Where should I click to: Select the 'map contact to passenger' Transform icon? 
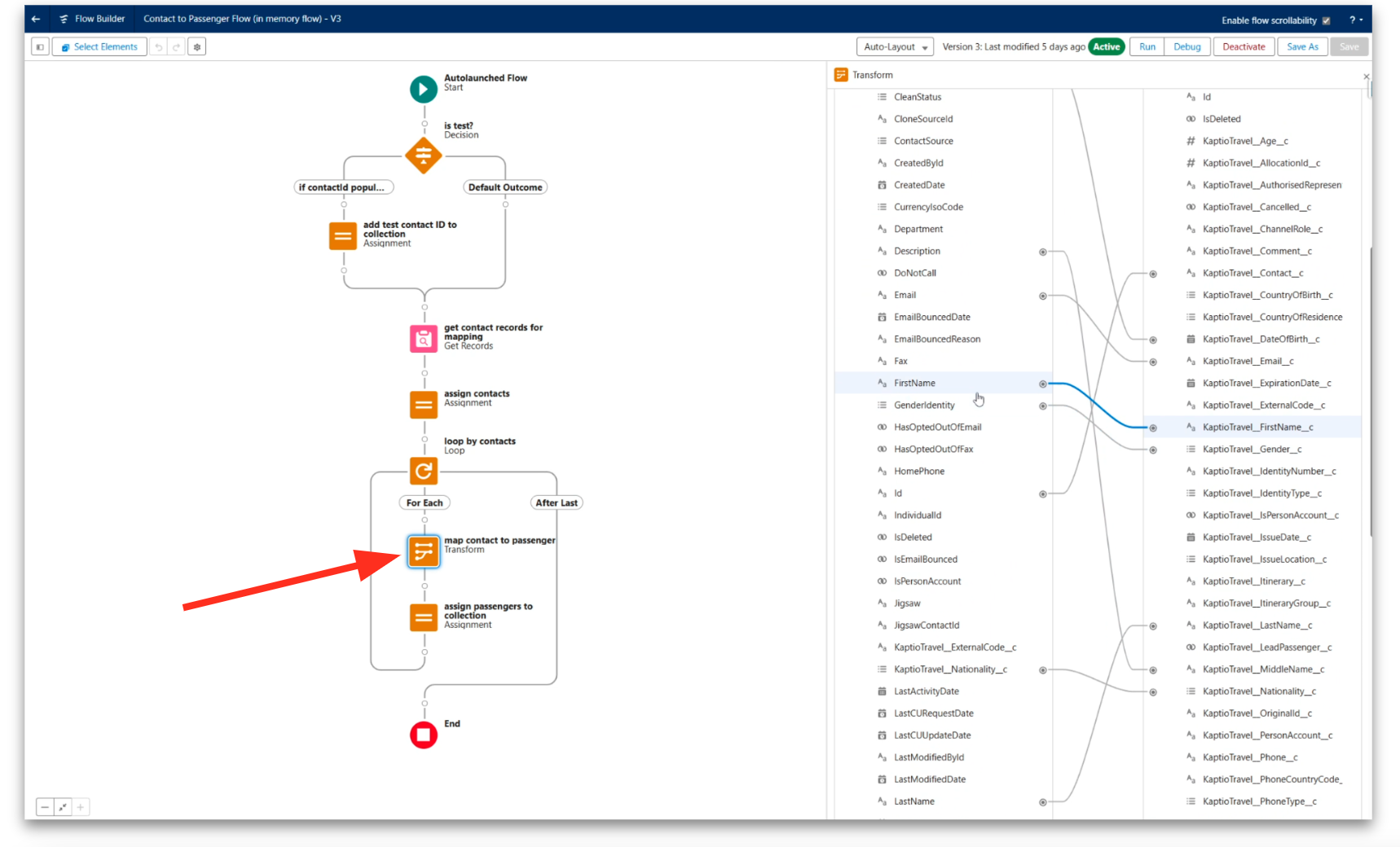[423, 551]
